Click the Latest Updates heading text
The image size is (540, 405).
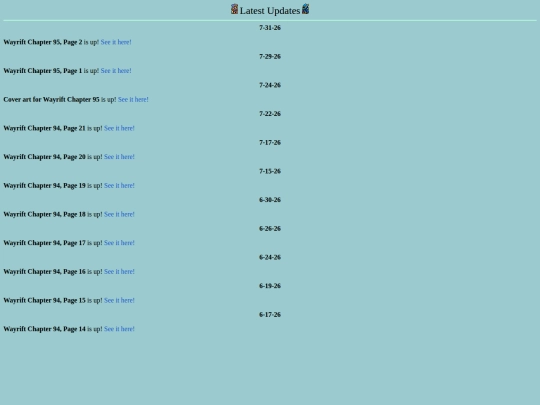270,11
